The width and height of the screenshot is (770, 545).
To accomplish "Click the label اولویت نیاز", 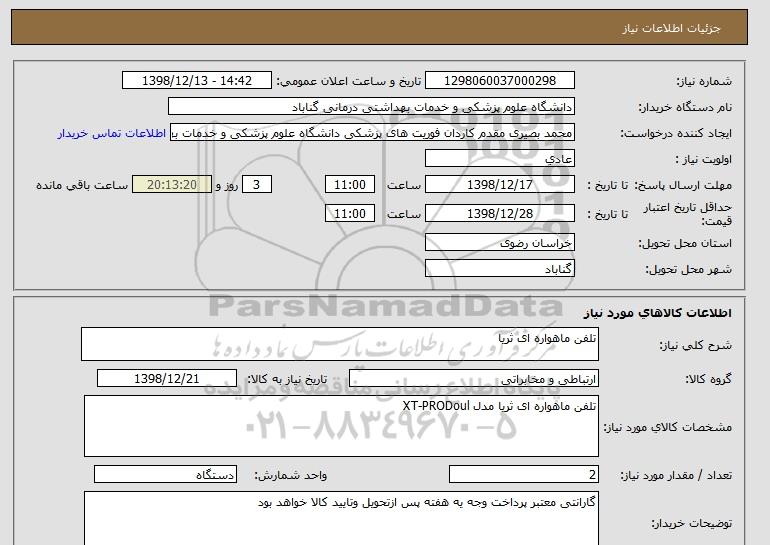I will [703, 159].
